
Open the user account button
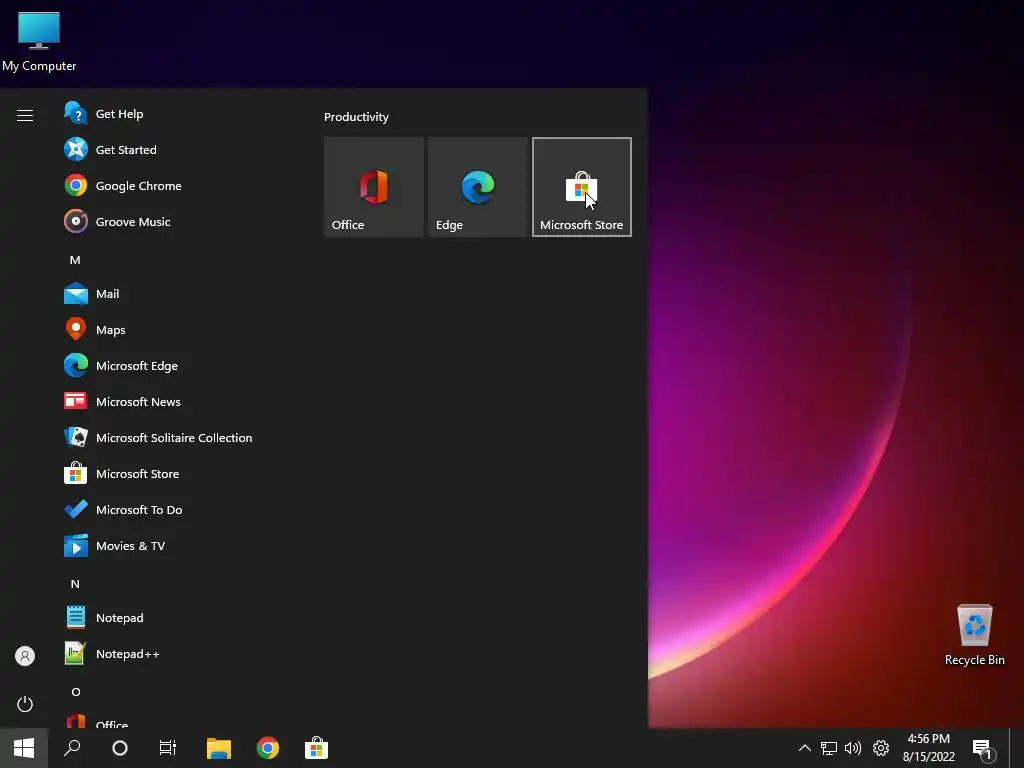[25, 656]
